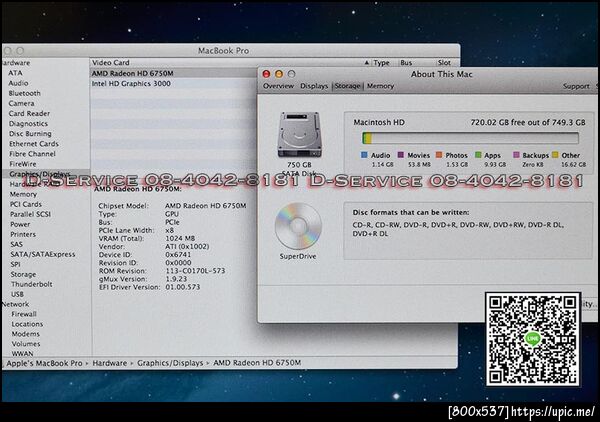Select PCI Cards in the sidebar
Viewport: 600px width, 422px height.
coord(26,204)
